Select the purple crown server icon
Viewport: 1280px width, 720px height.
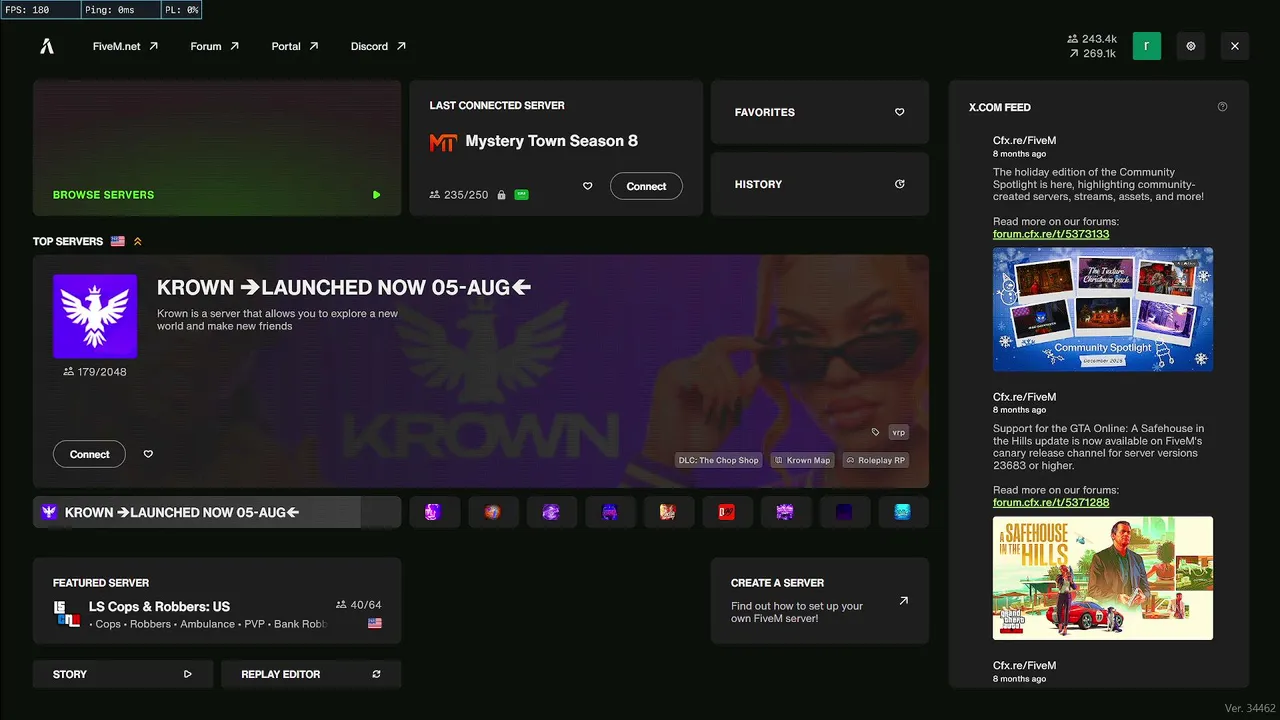pyautogui.click(x=785, y=512)
